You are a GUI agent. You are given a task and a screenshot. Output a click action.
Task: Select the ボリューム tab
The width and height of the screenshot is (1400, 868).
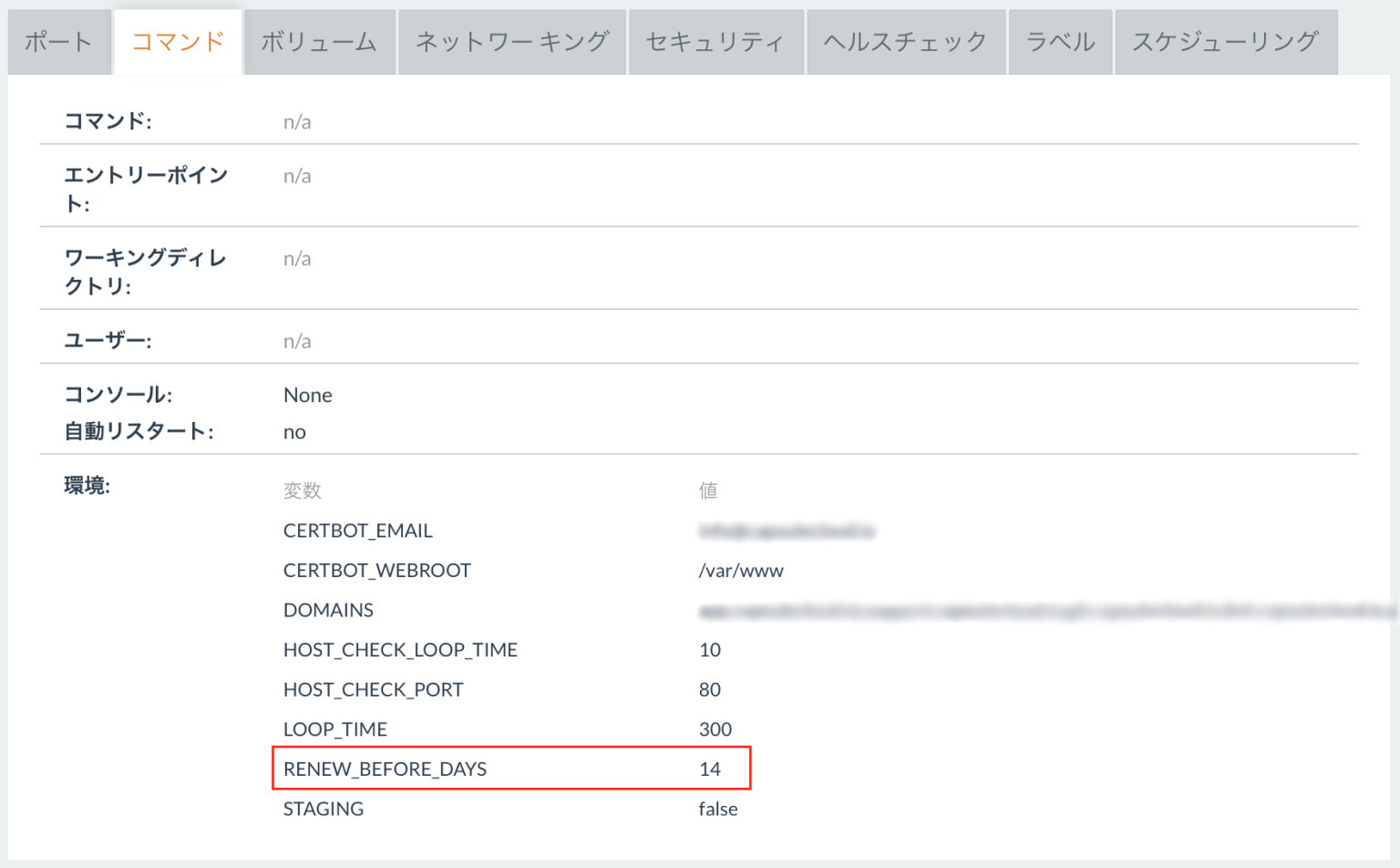tap(319, 41)
